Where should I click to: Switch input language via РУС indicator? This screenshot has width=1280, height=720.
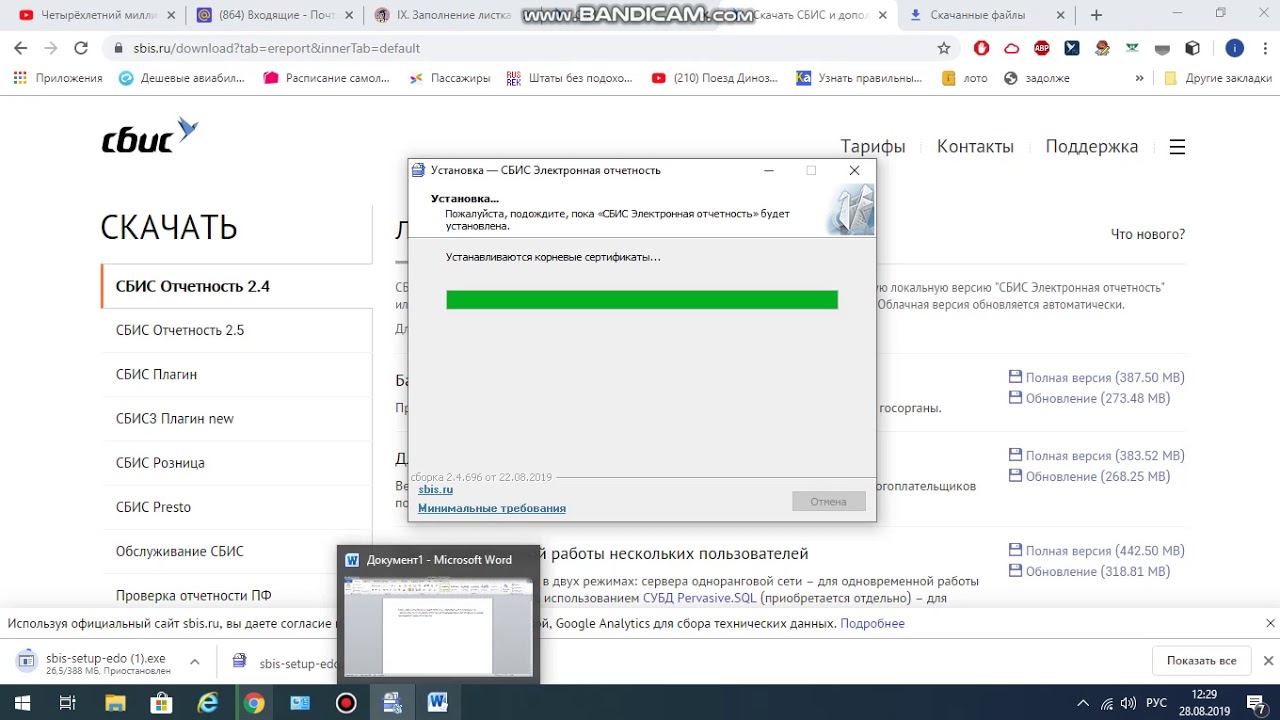[1156, 703]
